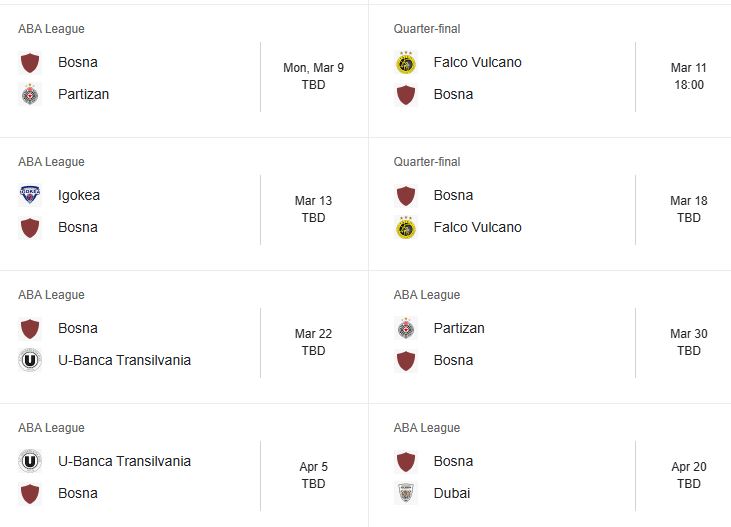Click Partizan logo in Mar 9 match
731x527 pixels.
30,95
